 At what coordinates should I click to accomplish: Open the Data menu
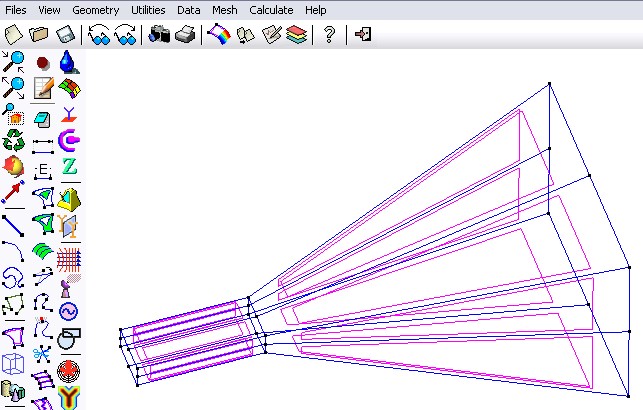tap(189, 10)
